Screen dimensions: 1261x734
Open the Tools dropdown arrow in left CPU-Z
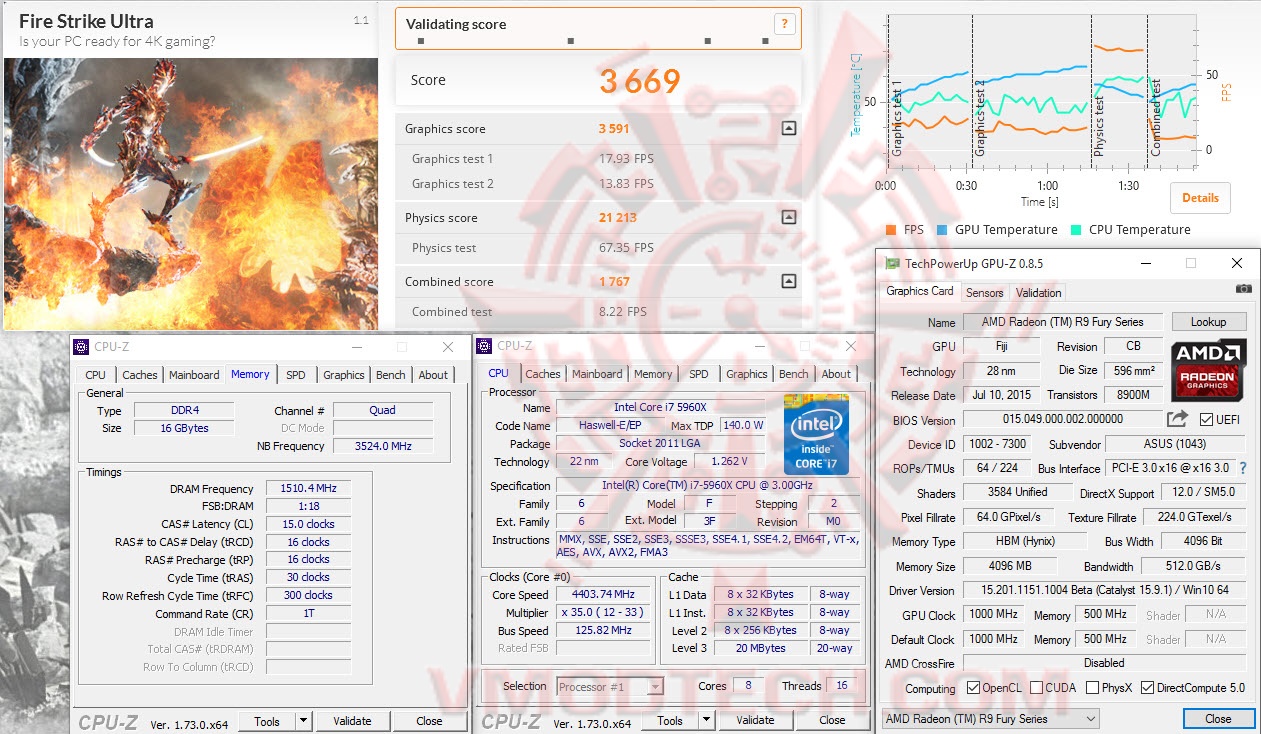[x=304, y=721]
